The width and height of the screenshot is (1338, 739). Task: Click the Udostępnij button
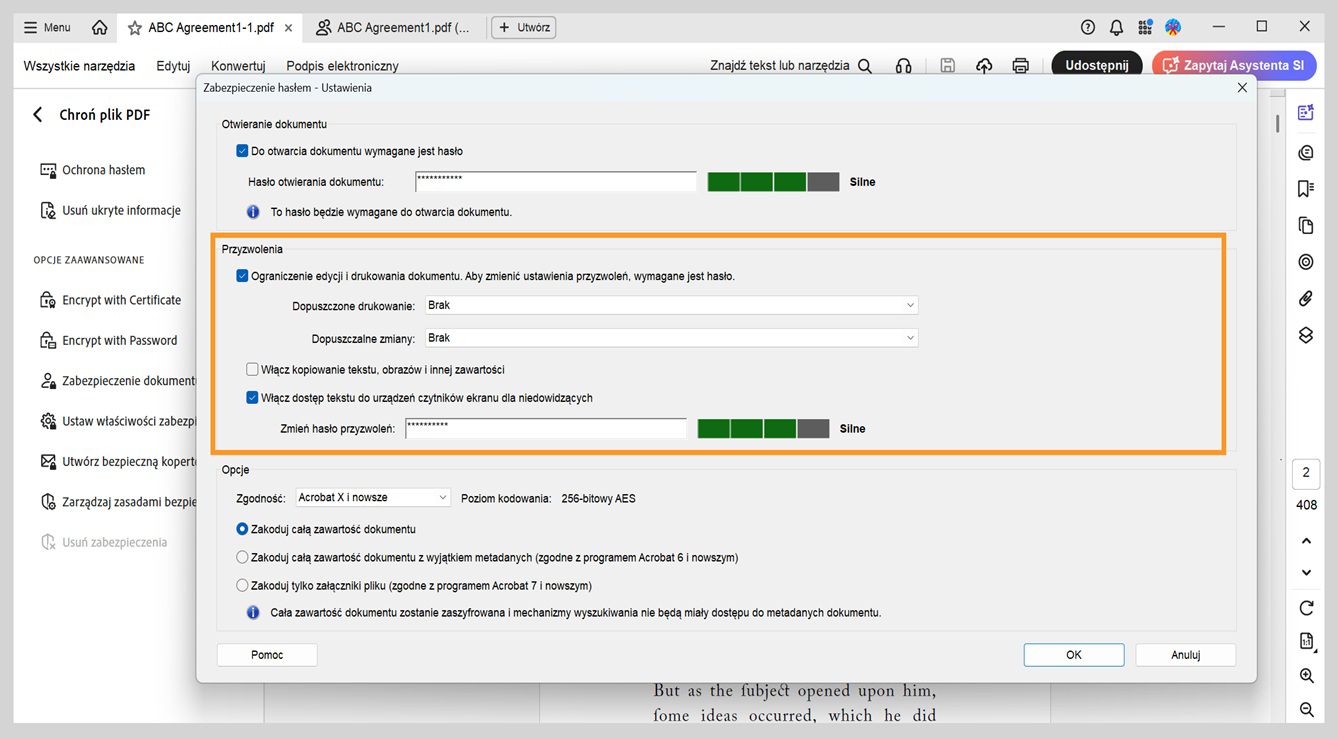pos(1097,66)
